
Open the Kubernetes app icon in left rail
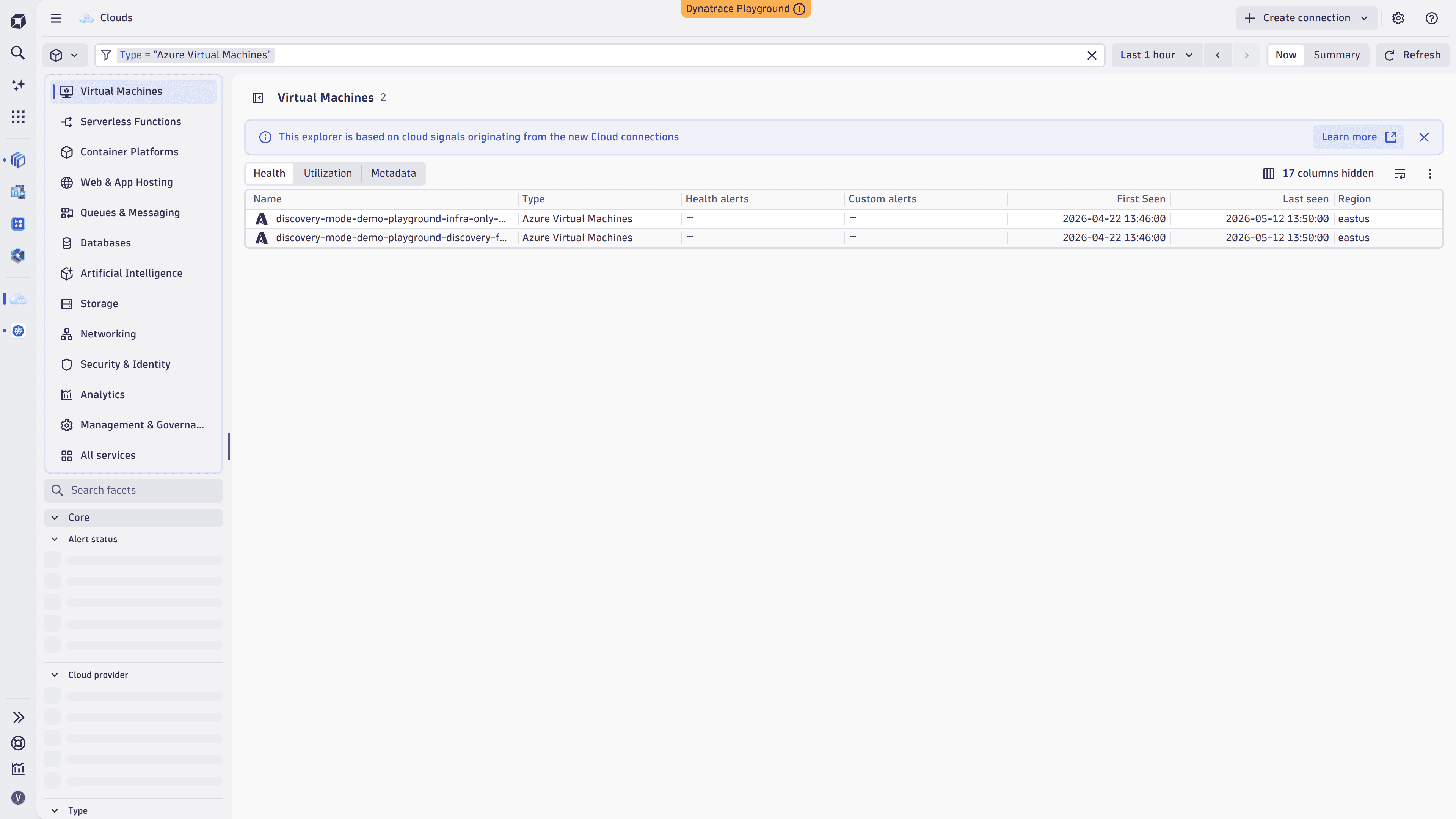tap(18, 331)
